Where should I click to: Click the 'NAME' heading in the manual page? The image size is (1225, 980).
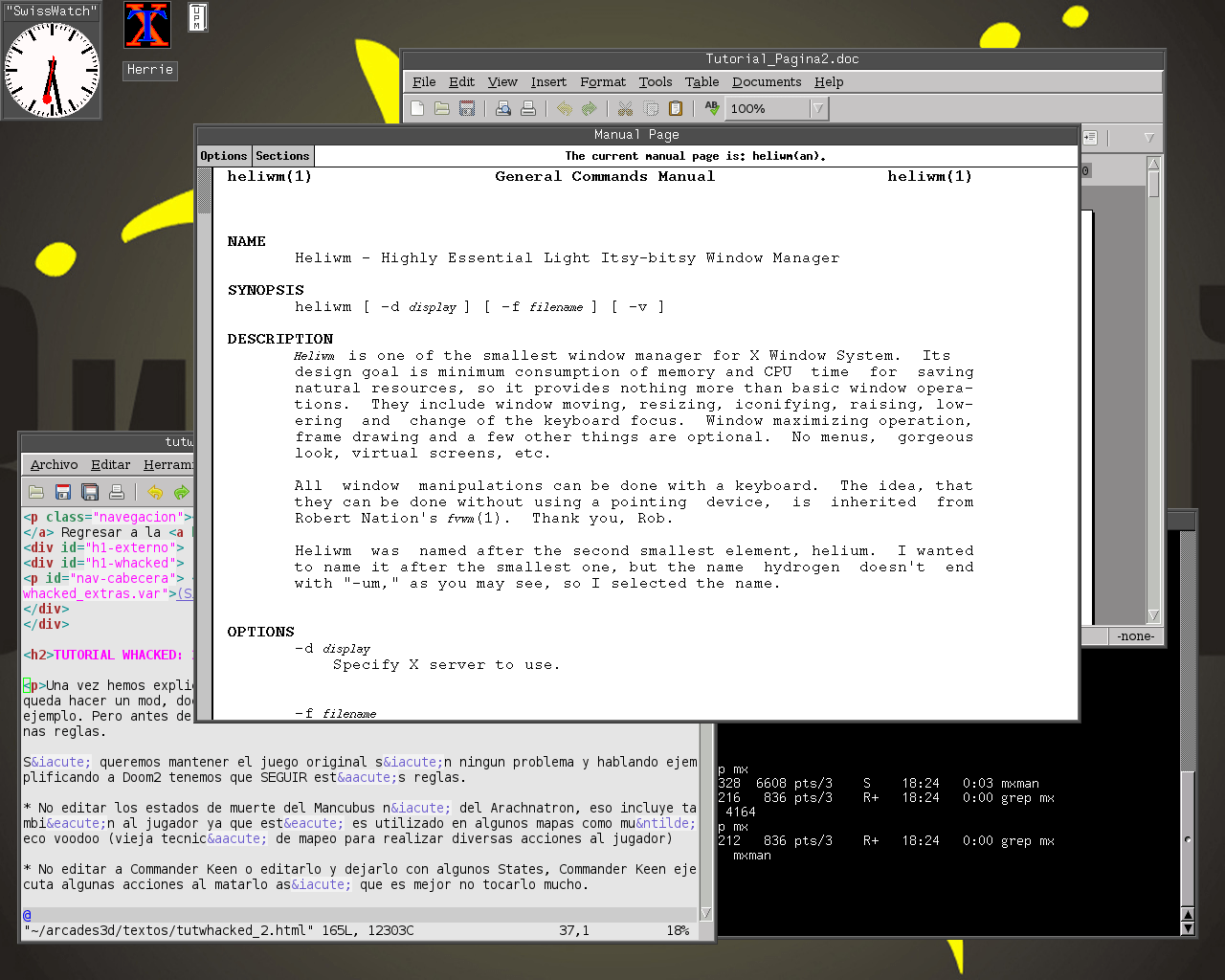pyautogui.click(x=246, y=241)
